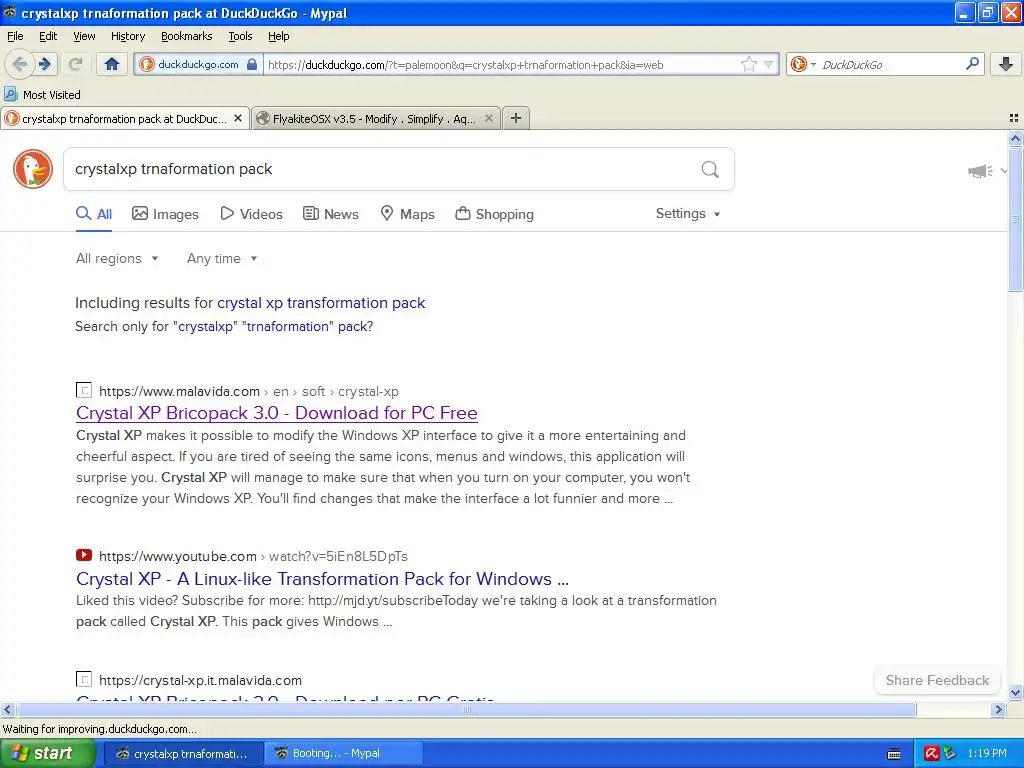
Task: Go back to the previous page
Action: point(19,64)
